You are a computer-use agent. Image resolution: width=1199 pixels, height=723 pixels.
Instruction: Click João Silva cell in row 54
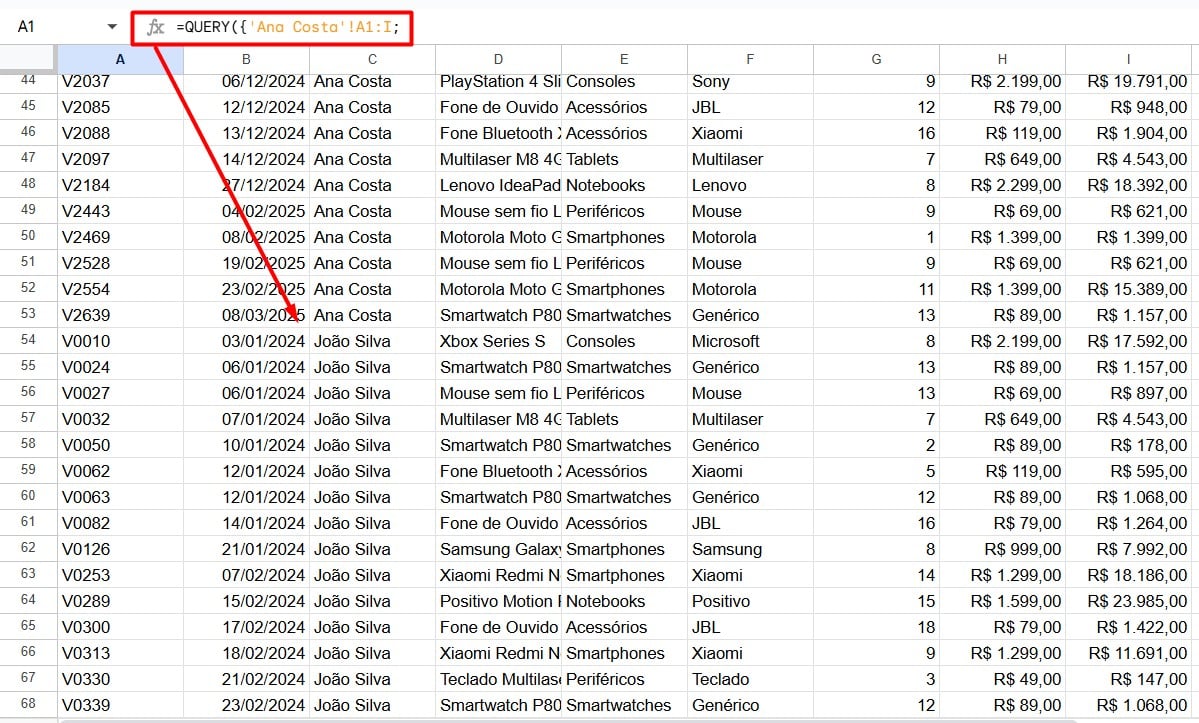click(x=372, y=341)
